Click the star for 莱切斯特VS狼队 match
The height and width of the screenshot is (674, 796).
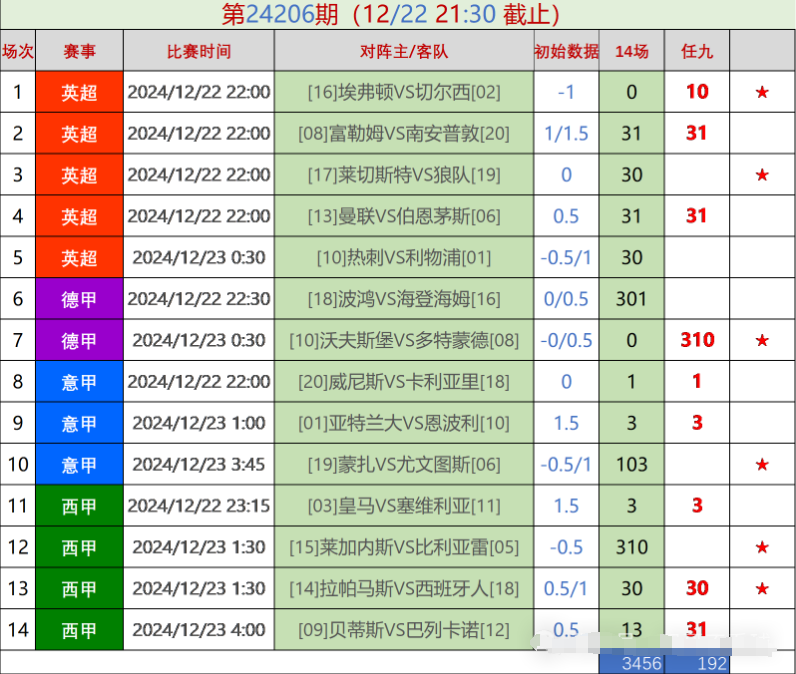[x=762, y=175]
